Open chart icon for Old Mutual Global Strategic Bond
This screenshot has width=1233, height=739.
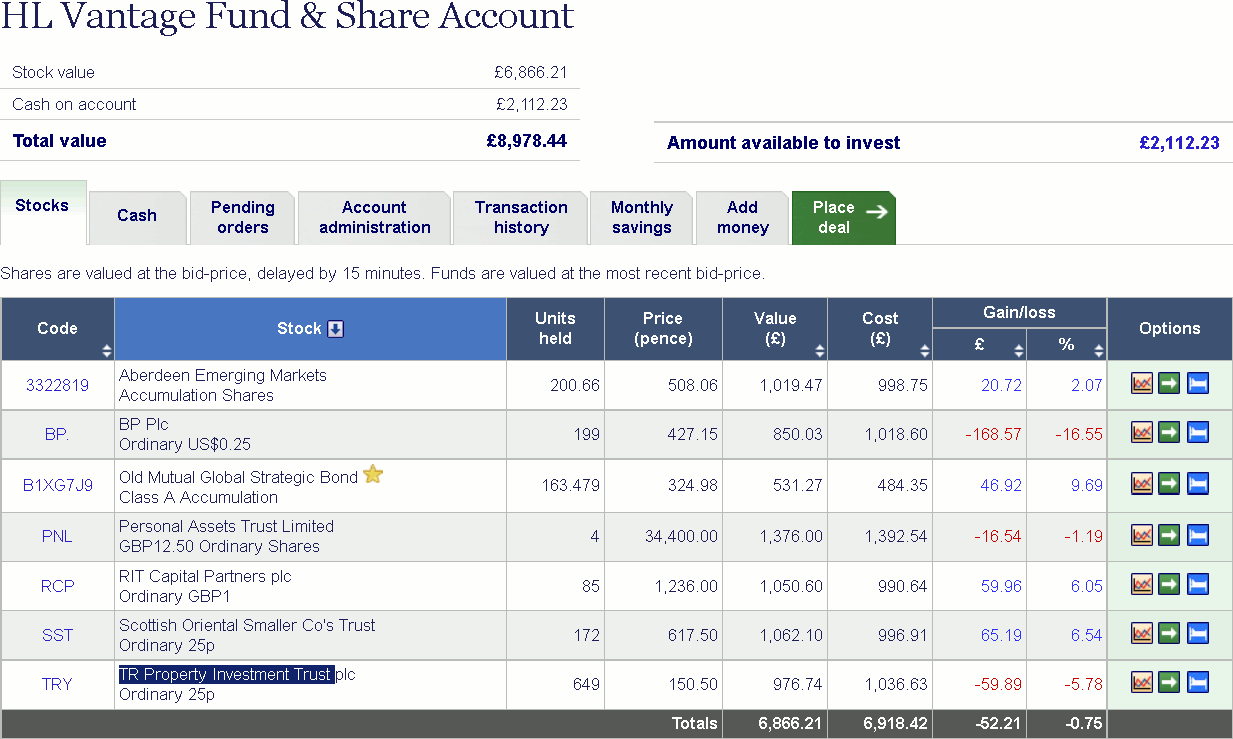(x=1142, y=484)
